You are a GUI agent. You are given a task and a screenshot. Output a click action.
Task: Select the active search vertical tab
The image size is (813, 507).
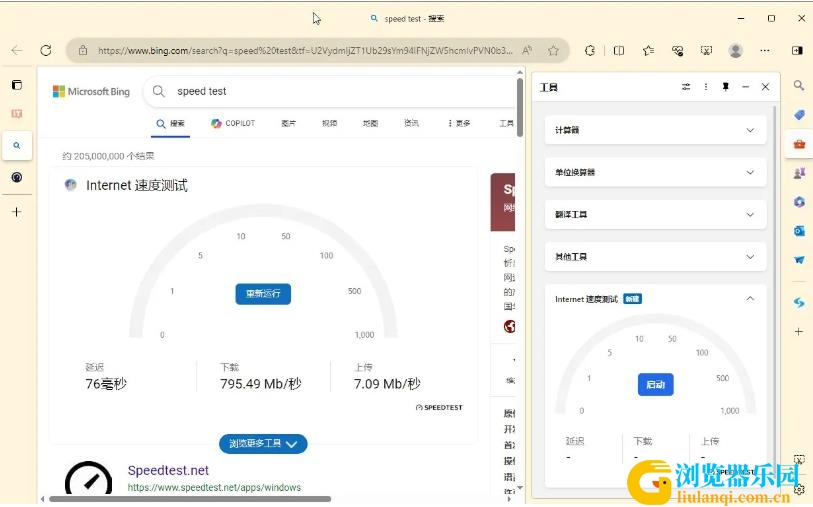[x=17, y=146]
